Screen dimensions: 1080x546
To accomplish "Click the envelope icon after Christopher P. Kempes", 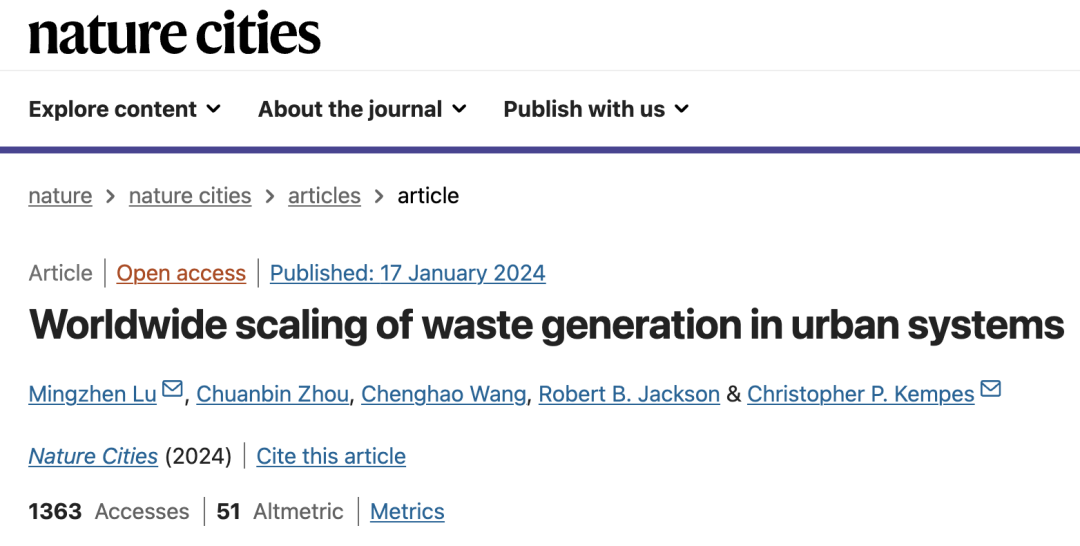I will pos(990,390).
